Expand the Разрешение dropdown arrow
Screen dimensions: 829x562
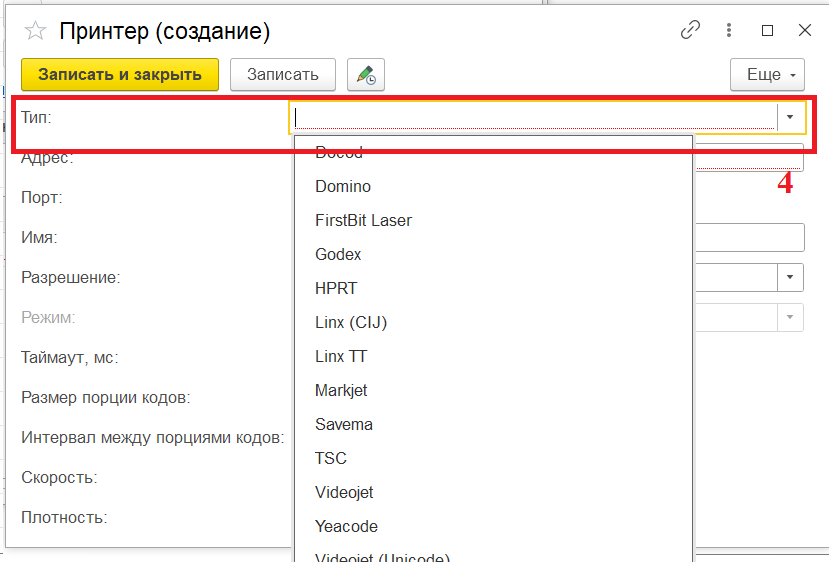(790, 278)
